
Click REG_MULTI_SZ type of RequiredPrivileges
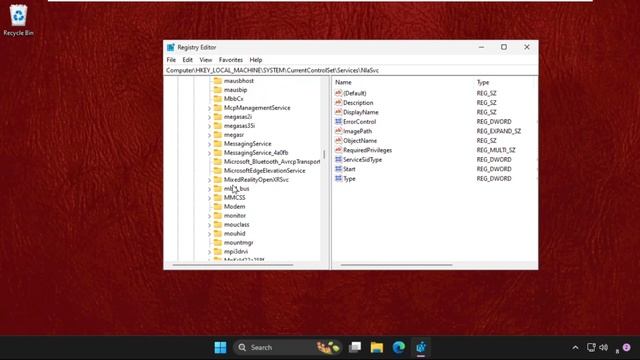coord(496,150)
